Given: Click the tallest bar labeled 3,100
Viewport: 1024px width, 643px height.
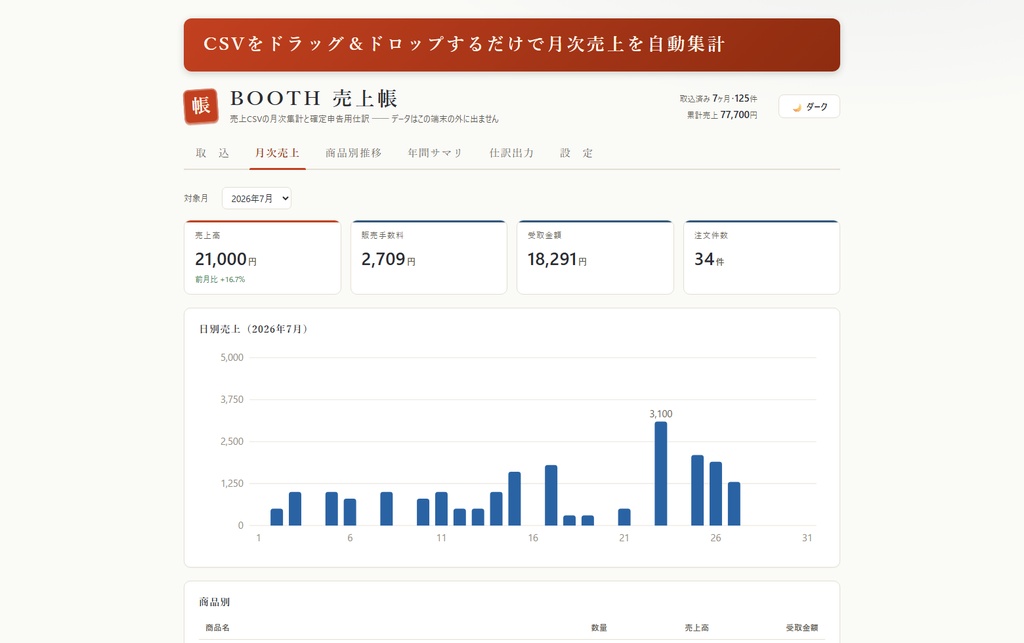Looking at the screenshot, I should (661, 473).
